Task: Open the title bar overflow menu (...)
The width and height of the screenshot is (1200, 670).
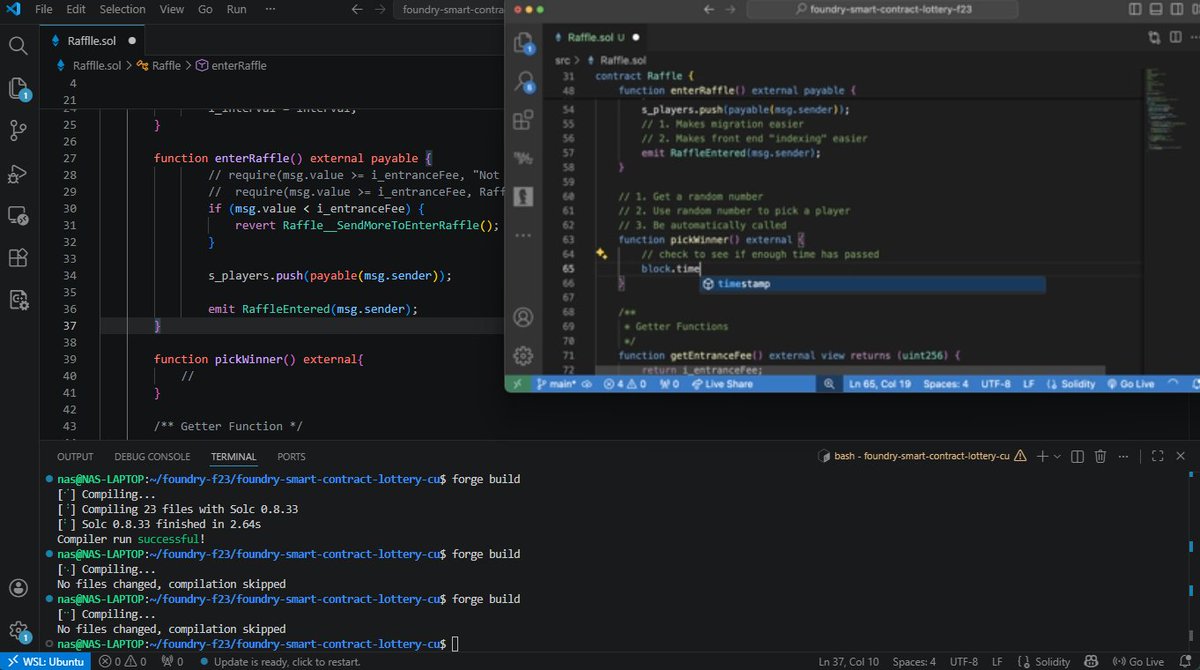Action: coord(268,8)
